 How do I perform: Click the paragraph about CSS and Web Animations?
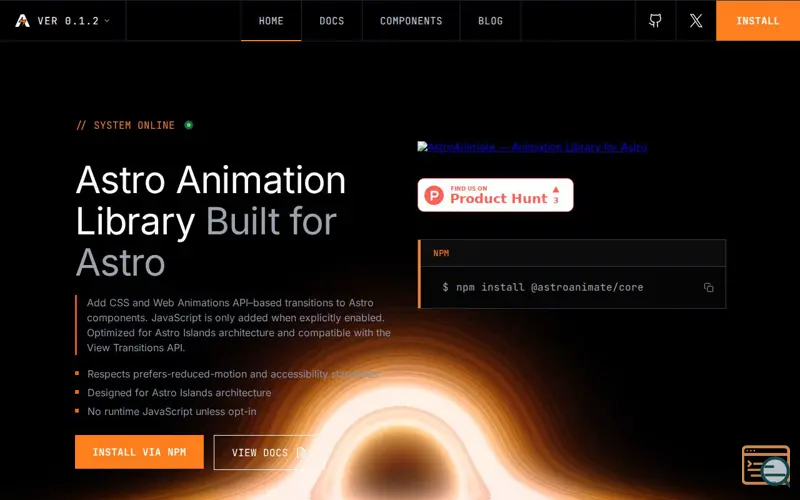click(238, 325)
